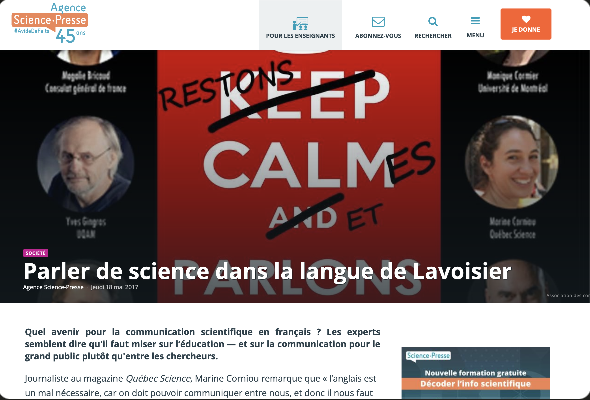Open the Société category tag
The height and width of the screenshot is (400, 590).
[x=35, y=253]
